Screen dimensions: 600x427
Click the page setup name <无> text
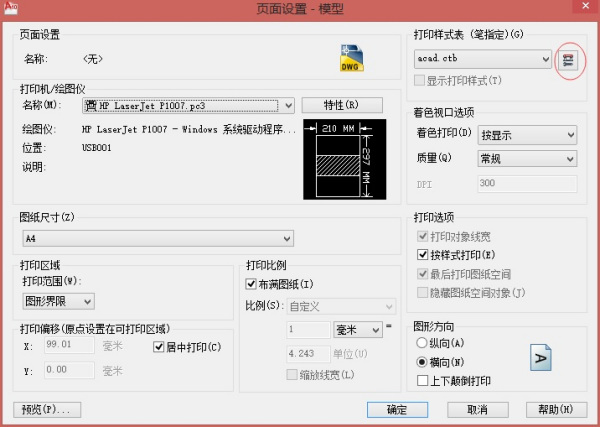[x=93, y=59]
